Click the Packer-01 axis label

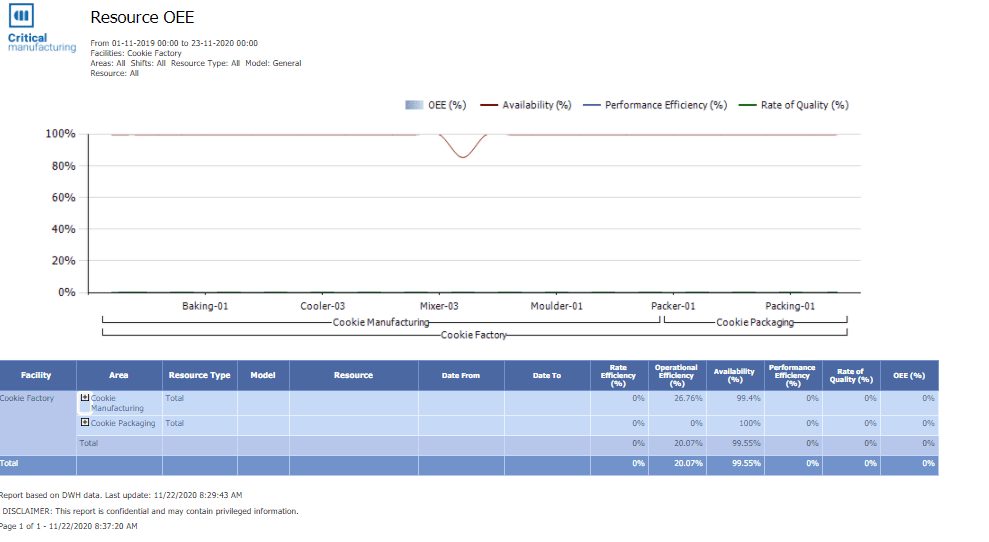tap(673, 306)
